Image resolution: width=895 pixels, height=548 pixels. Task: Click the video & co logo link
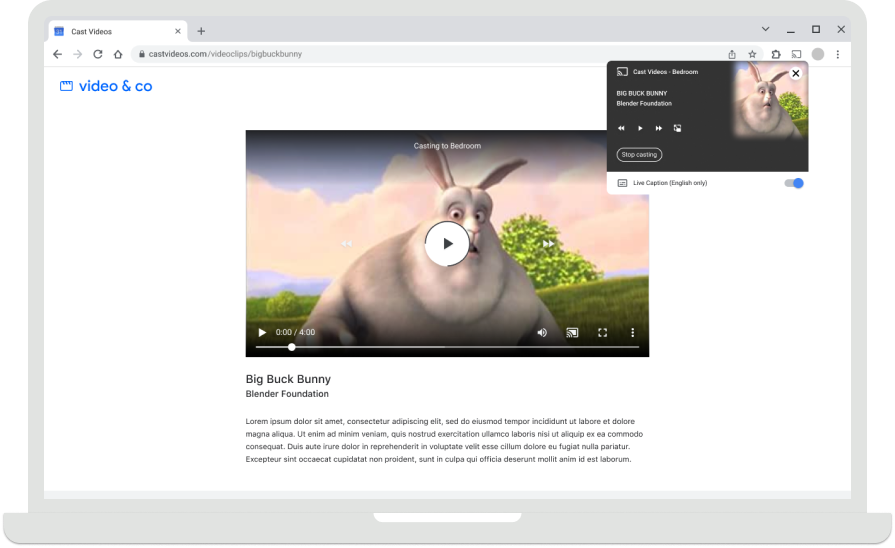click(x=106, y=86)
